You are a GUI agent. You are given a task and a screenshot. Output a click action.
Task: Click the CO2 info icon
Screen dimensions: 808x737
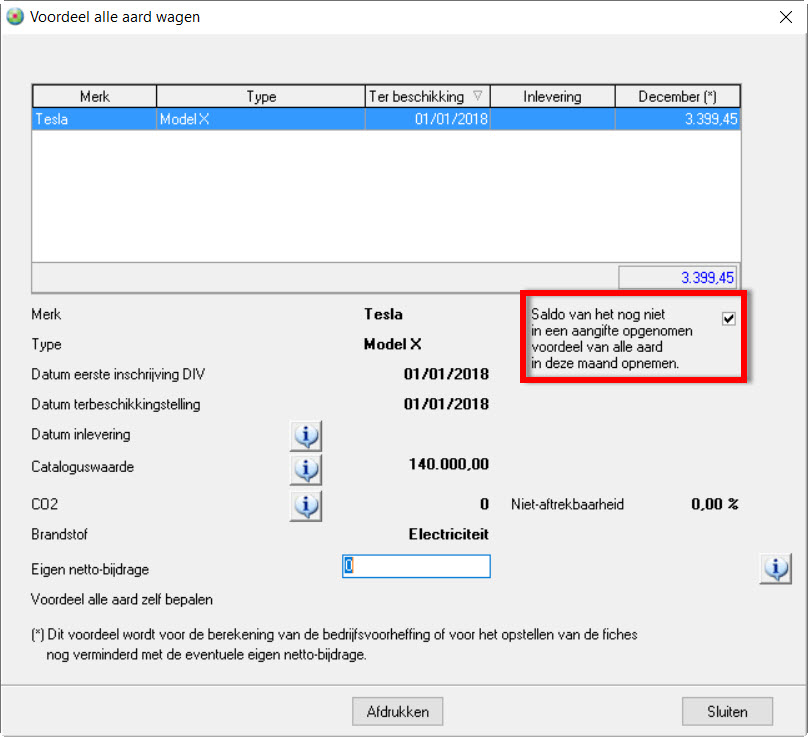click(306, 505)
